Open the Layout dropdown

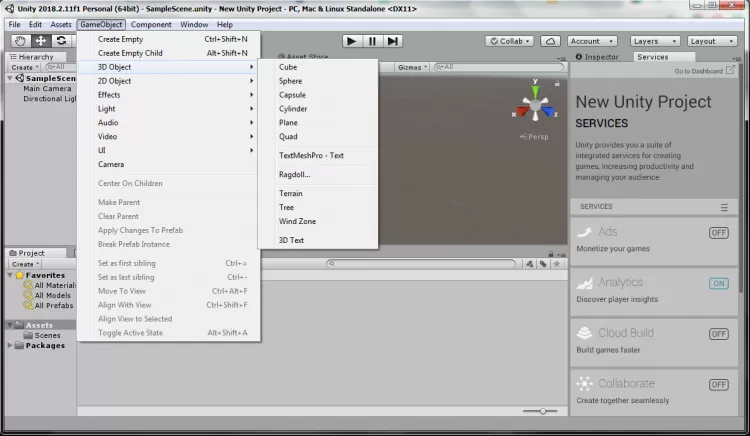[712, 41]
